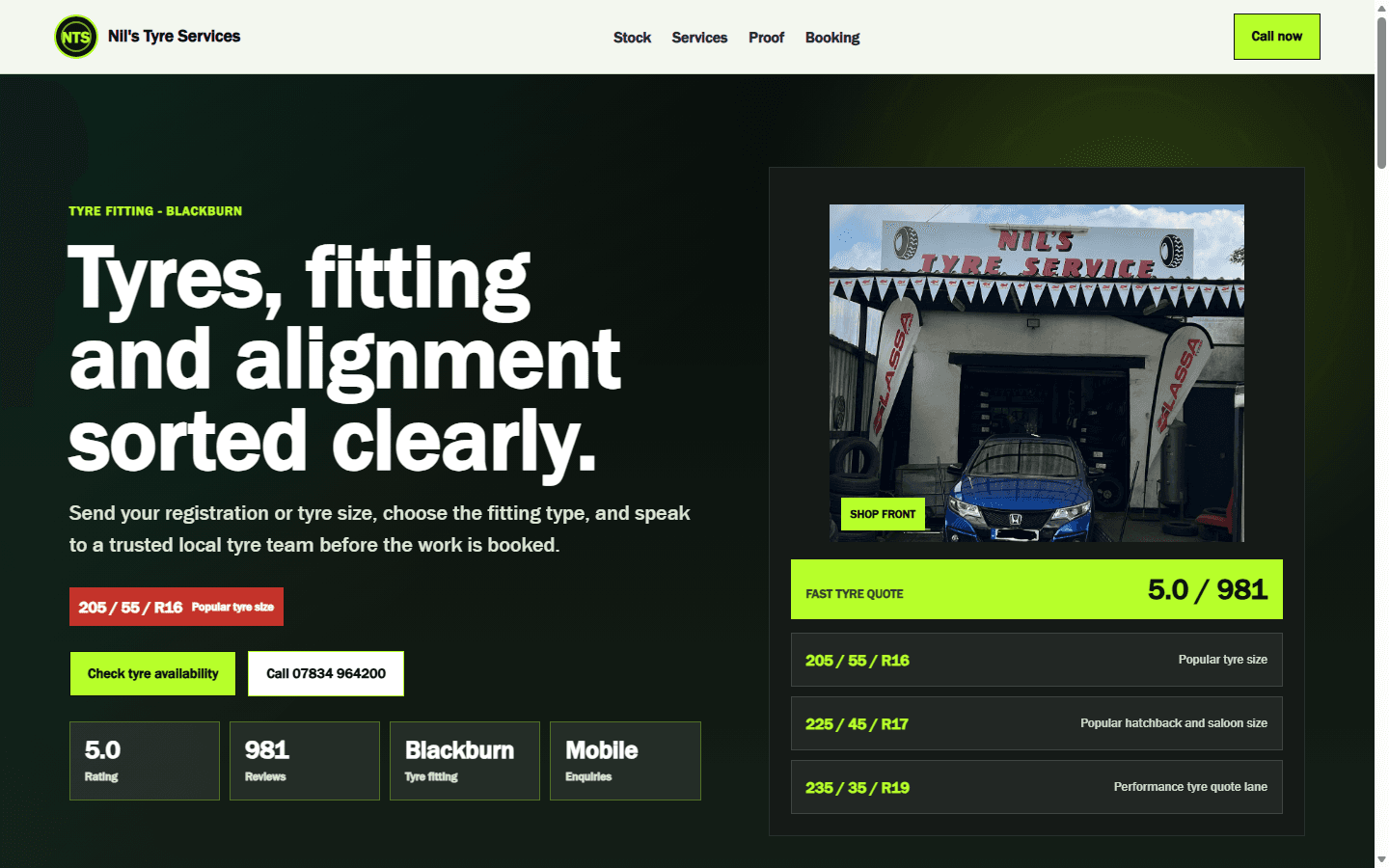Select the red 205 / 55 / R16 tag
Viewport: 1389px width, 868px height.
[x=177, y=607]
